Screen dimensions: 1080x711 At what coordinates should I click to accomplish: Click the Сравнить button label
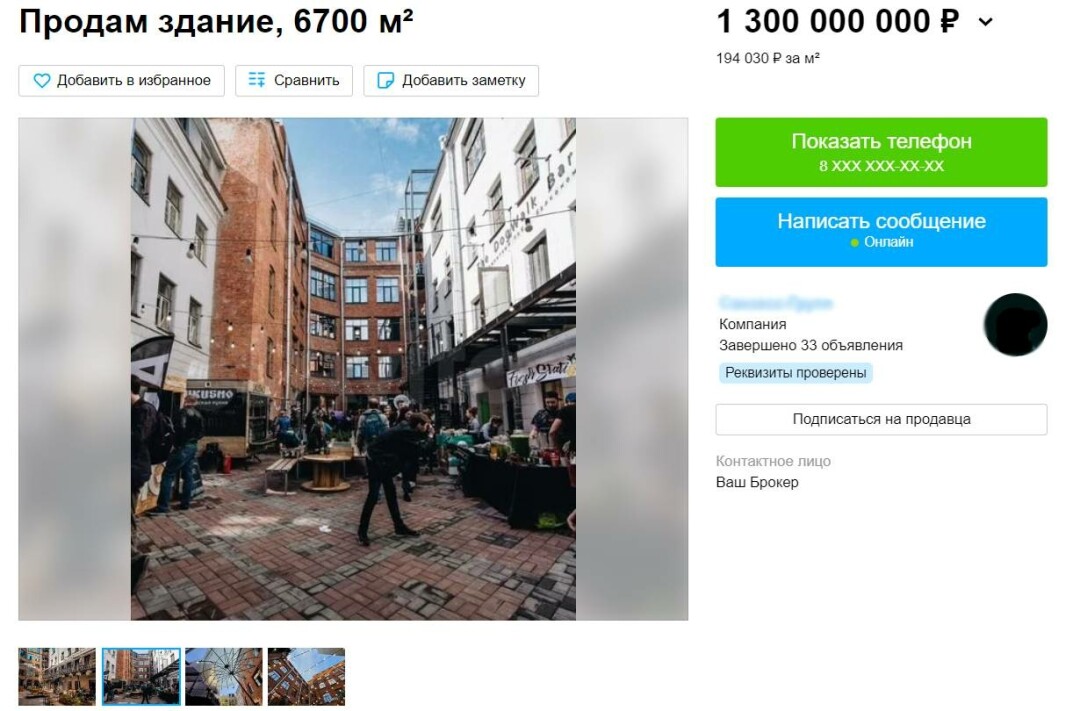(x=307, y=81)
